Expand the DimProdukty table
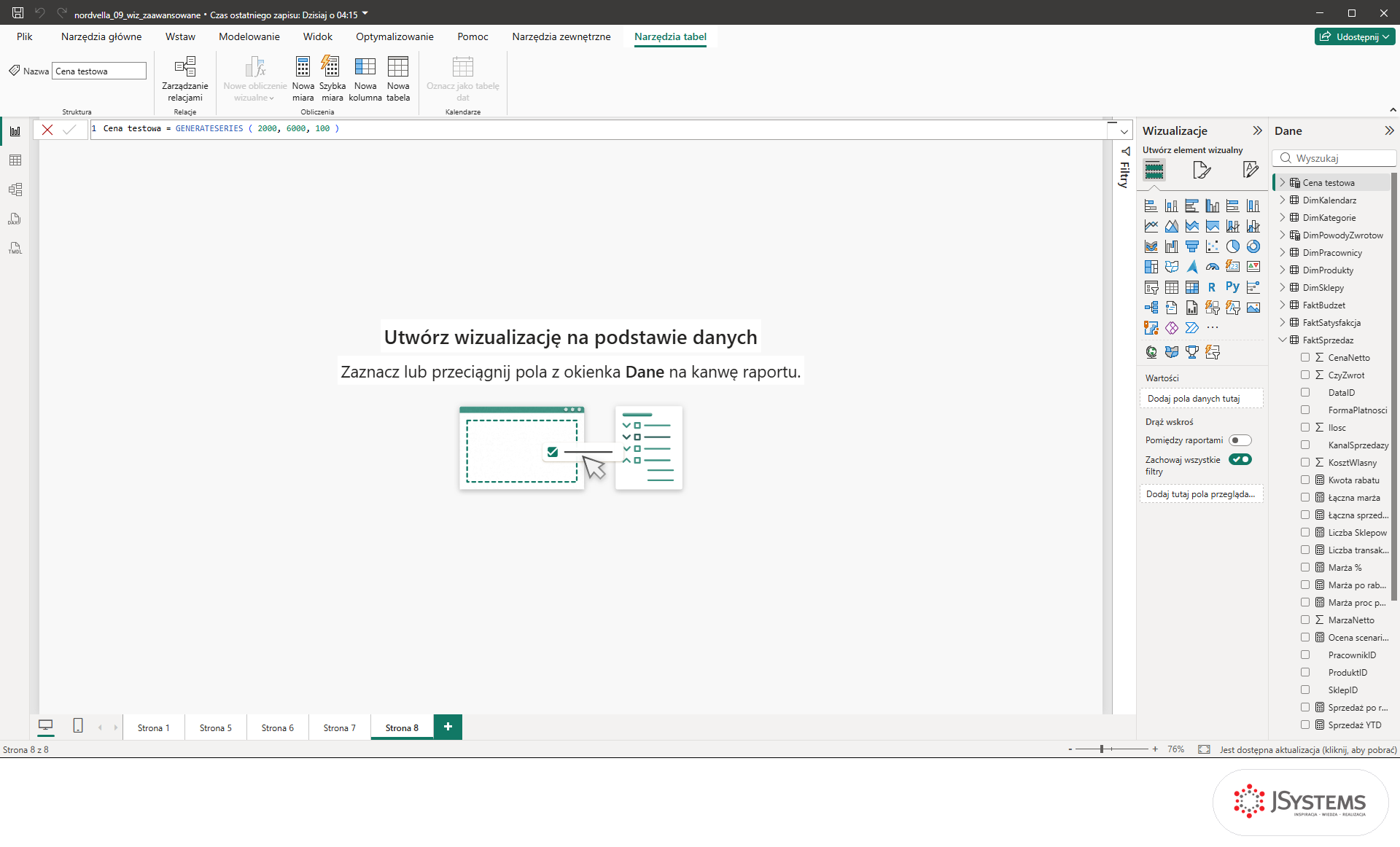The image size is (1400, 847). (x=1283, y=270)
